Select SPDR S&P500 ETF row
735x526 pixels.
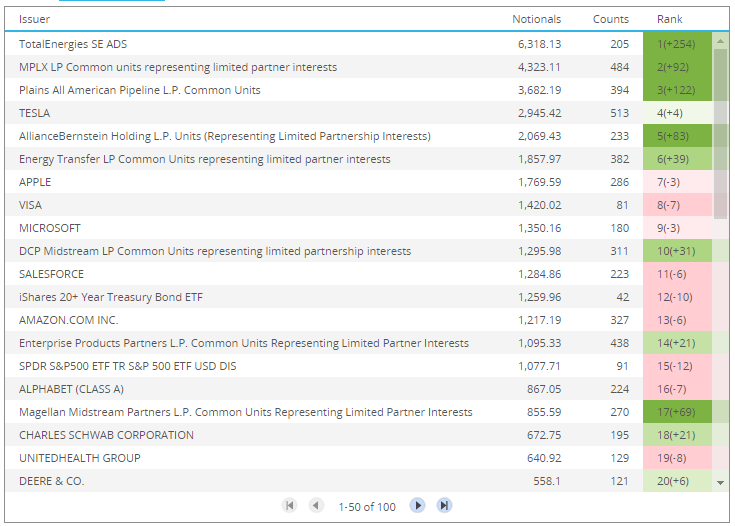359,366
